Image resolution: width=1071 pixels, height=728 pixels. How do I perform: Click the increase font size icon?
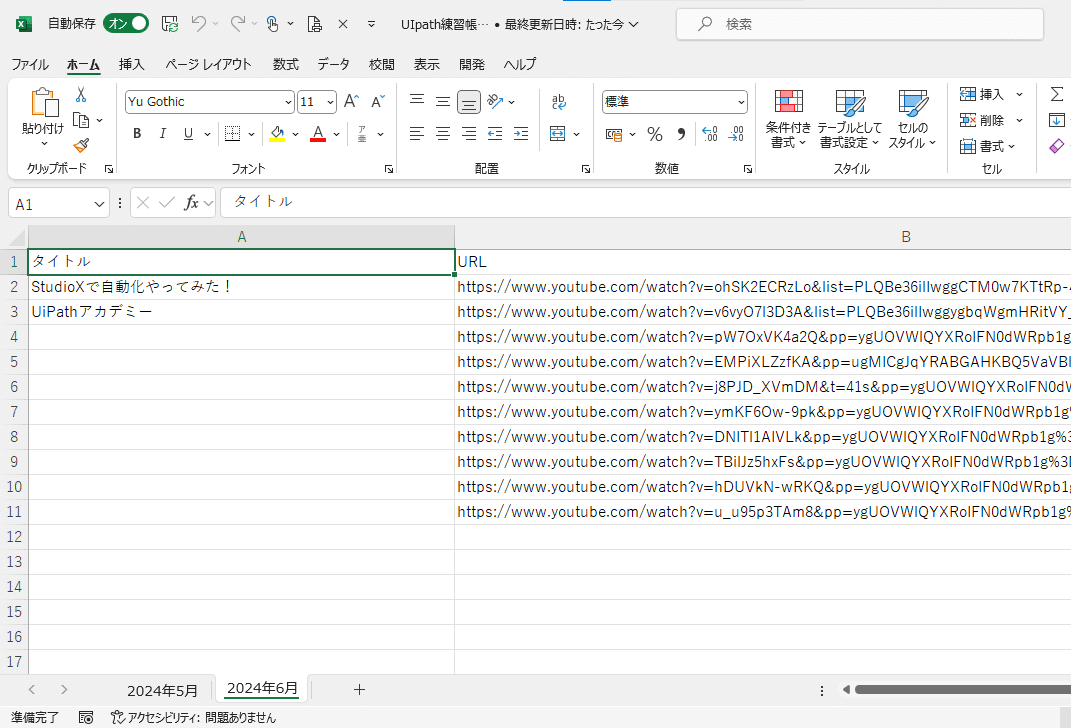pyautogui.click(x=351, y=102)
